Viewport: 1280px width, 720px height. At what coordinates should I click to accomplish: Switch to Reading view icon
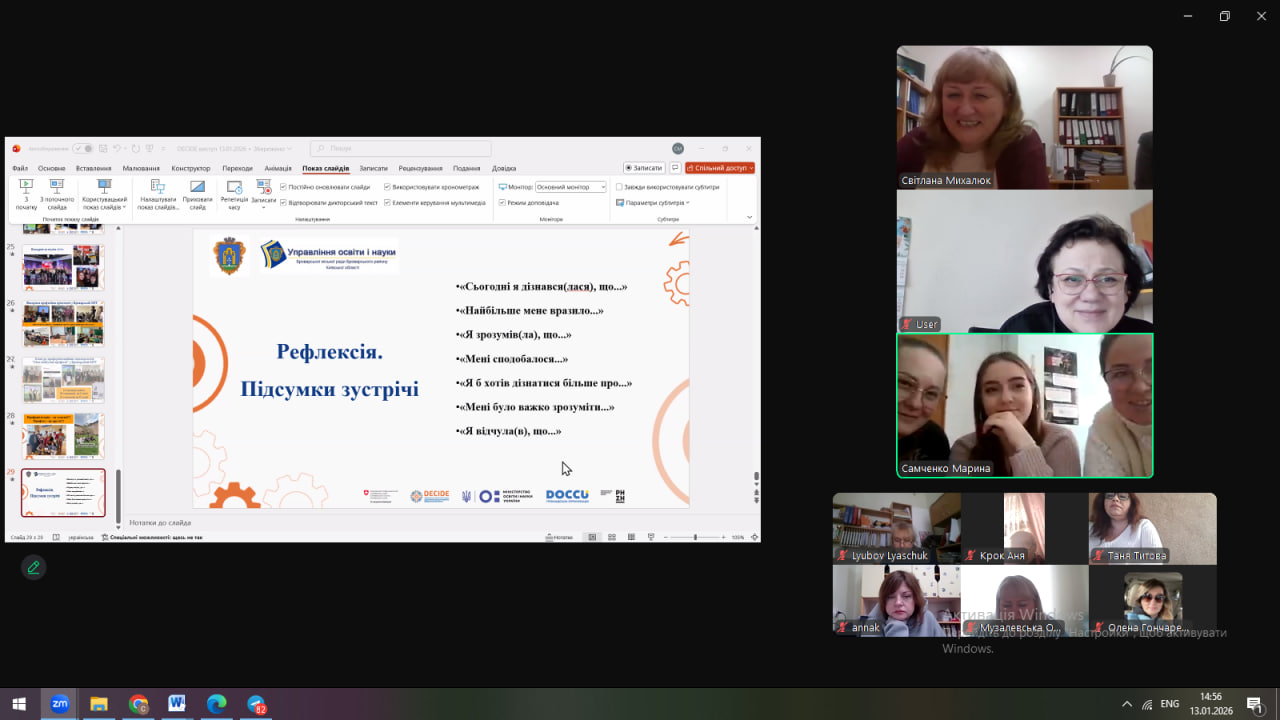pos(631,537)
